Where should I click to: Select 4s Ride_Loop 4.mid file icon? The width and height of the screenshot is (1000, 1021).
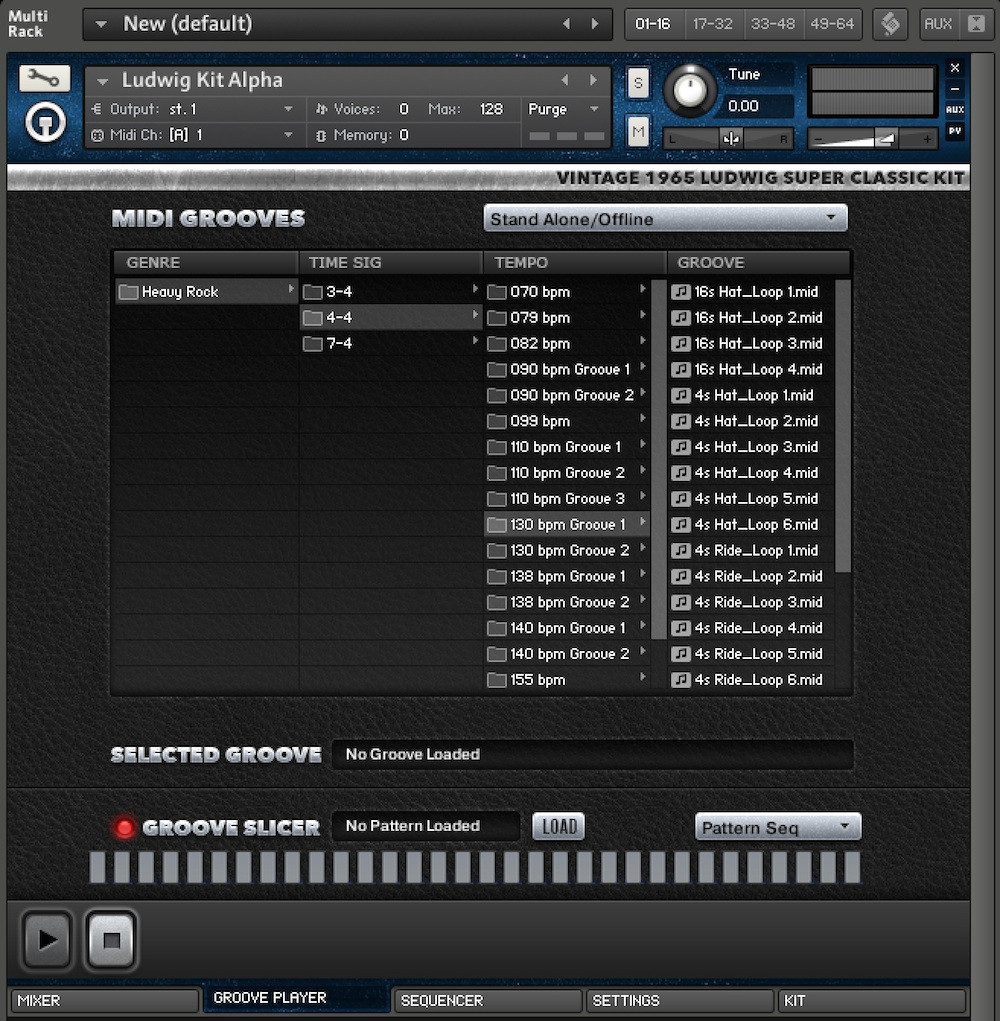681,628
